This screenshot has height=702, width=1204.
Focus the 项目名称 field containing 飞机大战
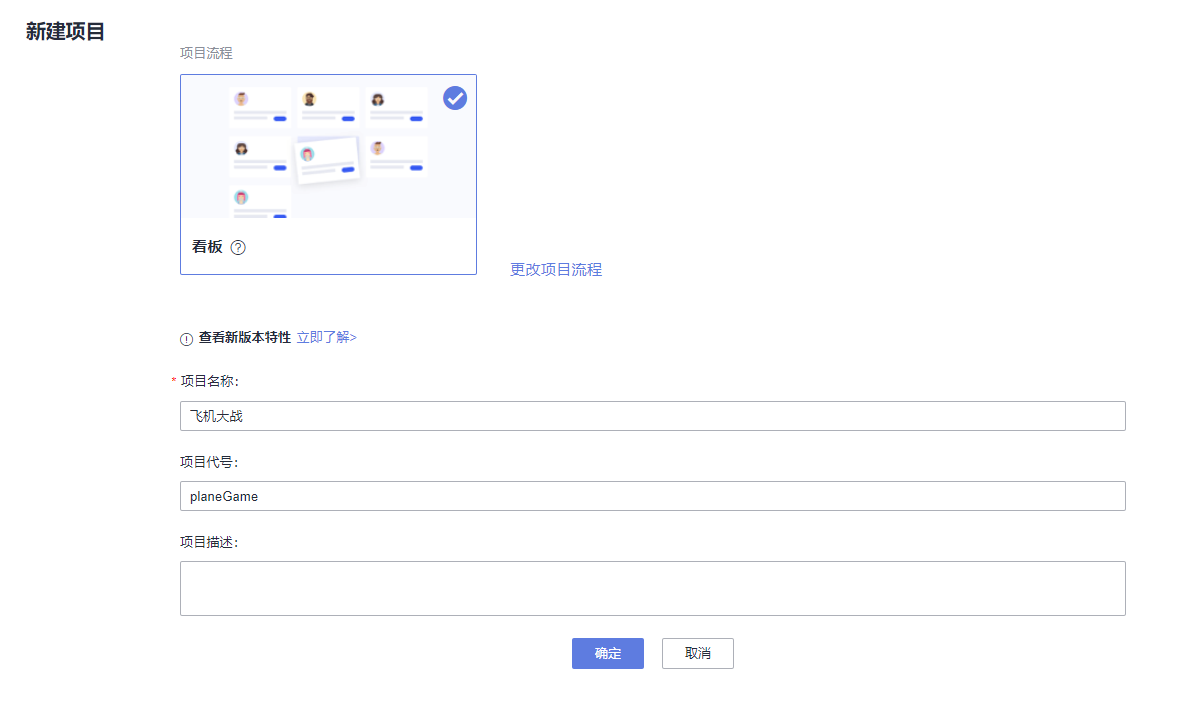pos(652,416)
